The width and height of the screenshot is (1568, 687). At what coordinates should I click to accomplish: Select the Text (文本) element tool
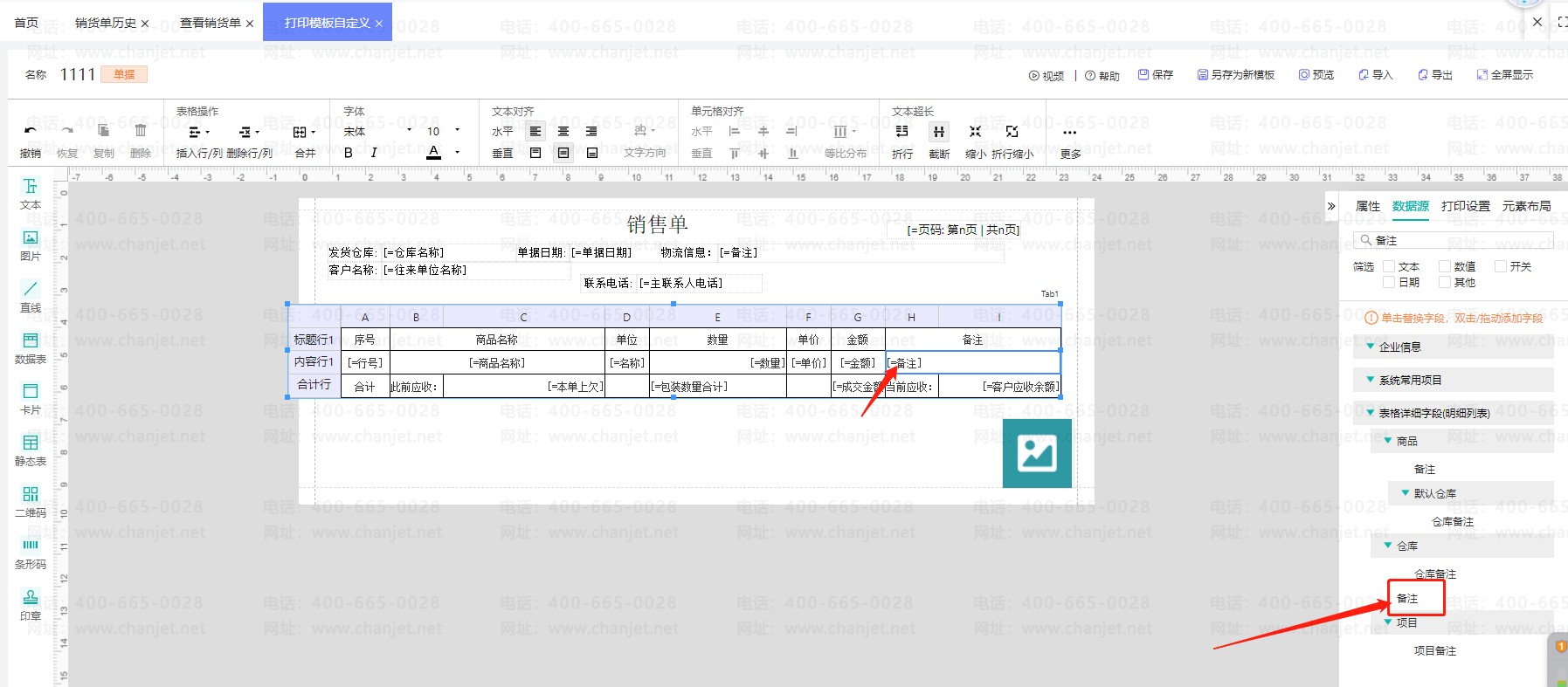pos(31,194)
